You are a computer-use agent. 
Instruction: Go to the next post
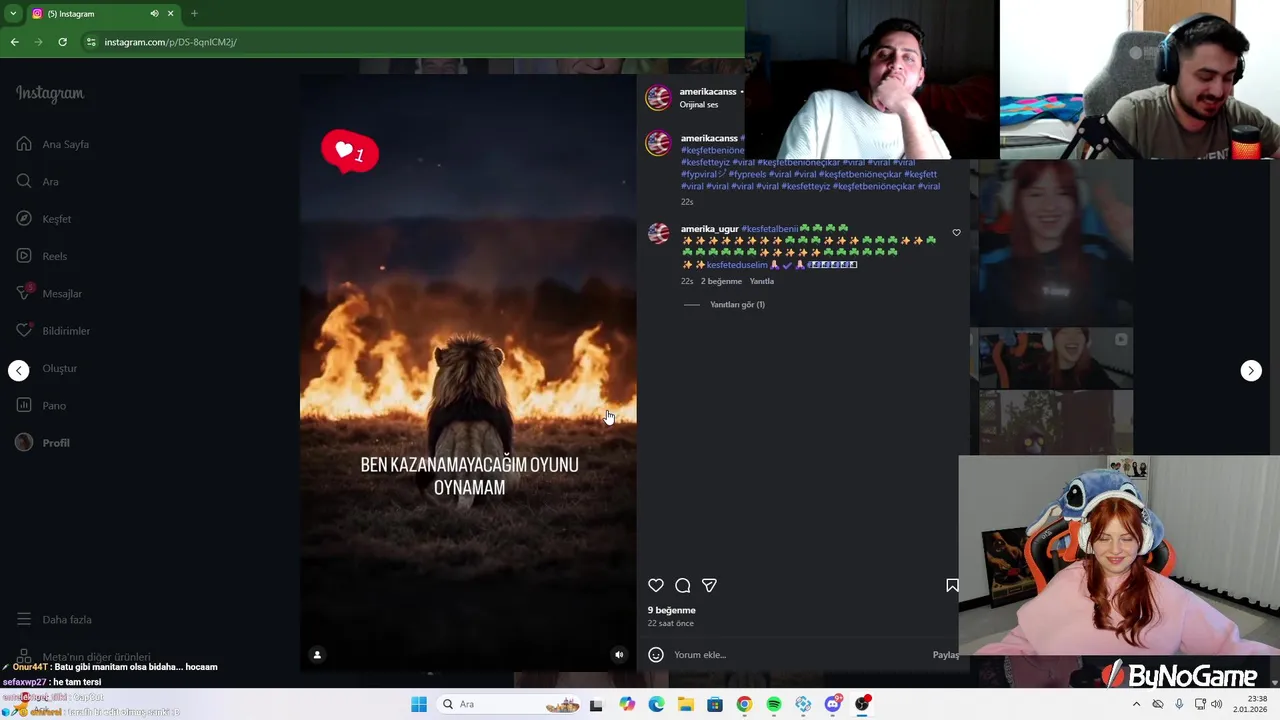click(x=1251, y=370)
